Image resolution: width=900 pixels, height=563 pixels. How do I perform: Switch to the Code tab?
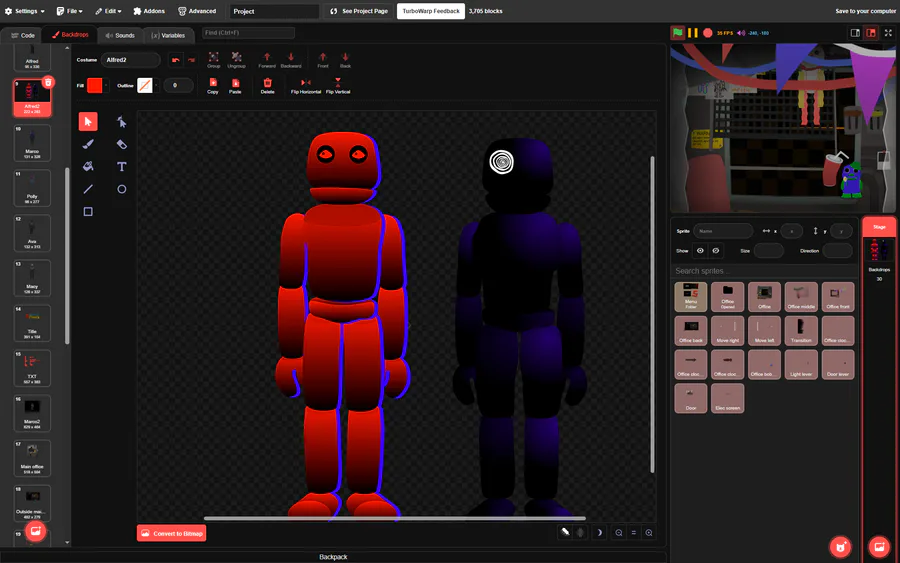(x=23, y=35)
